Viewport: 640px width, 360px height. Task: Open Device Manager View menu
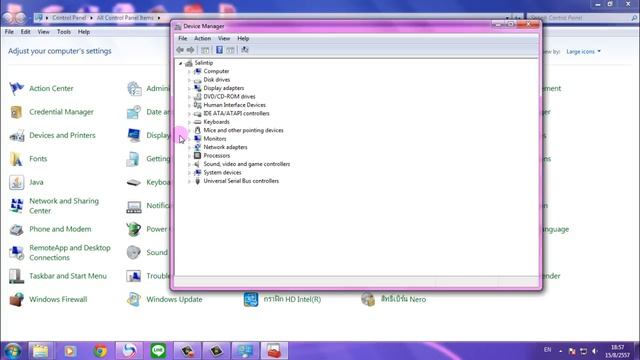(x=224, y=38)
